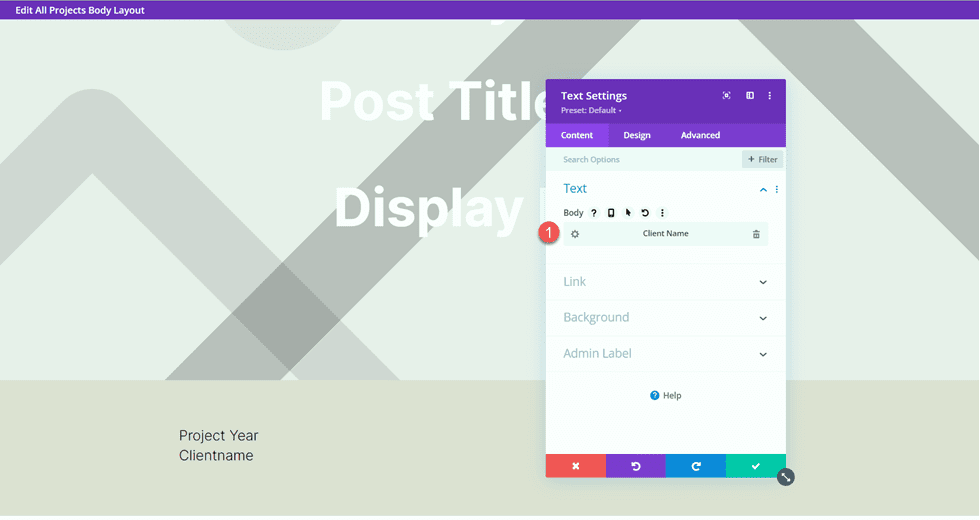Open the Help link
Viewport: 980px width, 520px height.
pyautogui.click(x=666, y=396)
